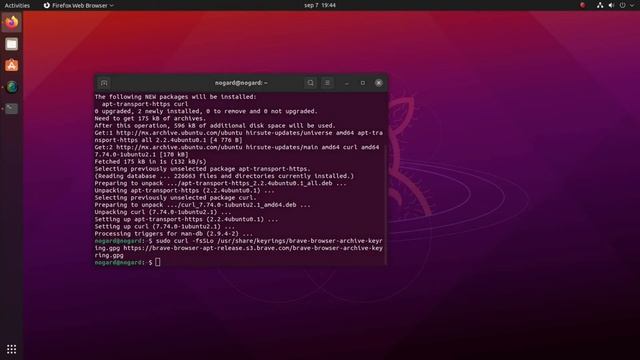Open Activities overview
Screen dimensions: 640x360
(17, 5)
